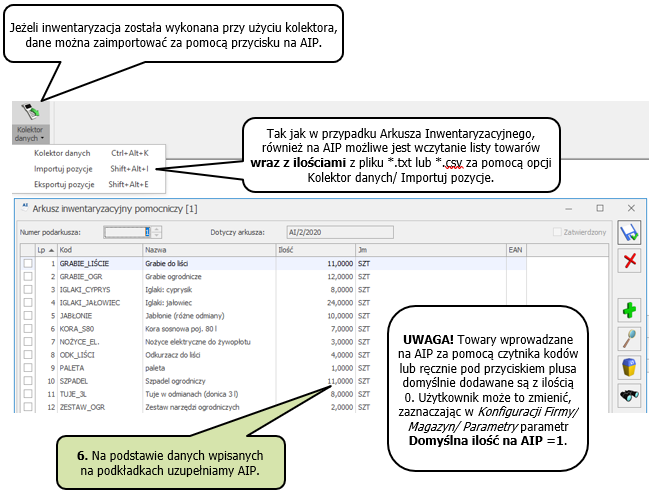
Task: Select the cell Grabie ogrodnicze
Action: click(x=209, y=277)
